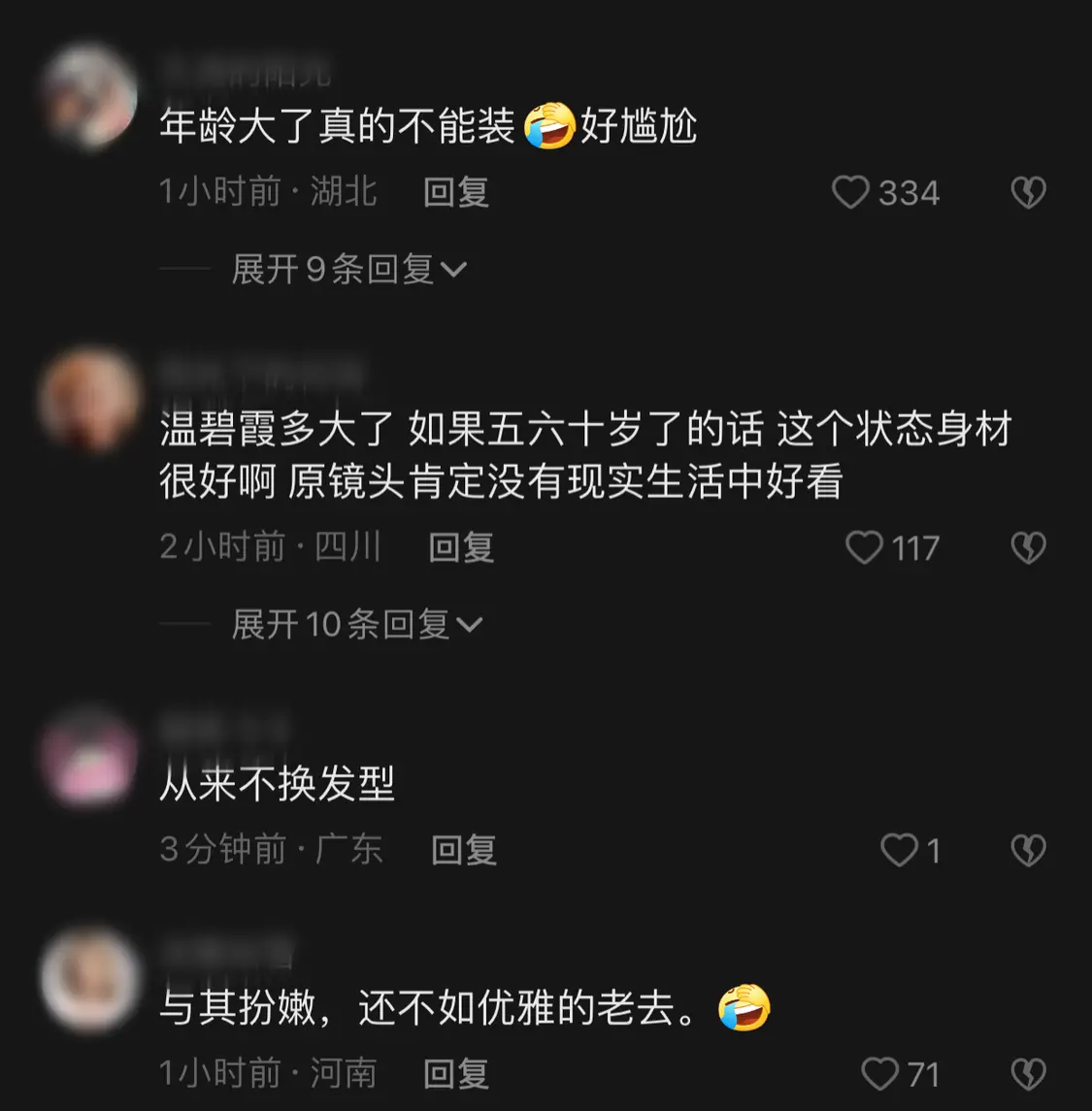Viewport: 1092px width, 1111px height.
Task: Expand 10 replies under 温碧霞 comment
Action: coord(357,624)
